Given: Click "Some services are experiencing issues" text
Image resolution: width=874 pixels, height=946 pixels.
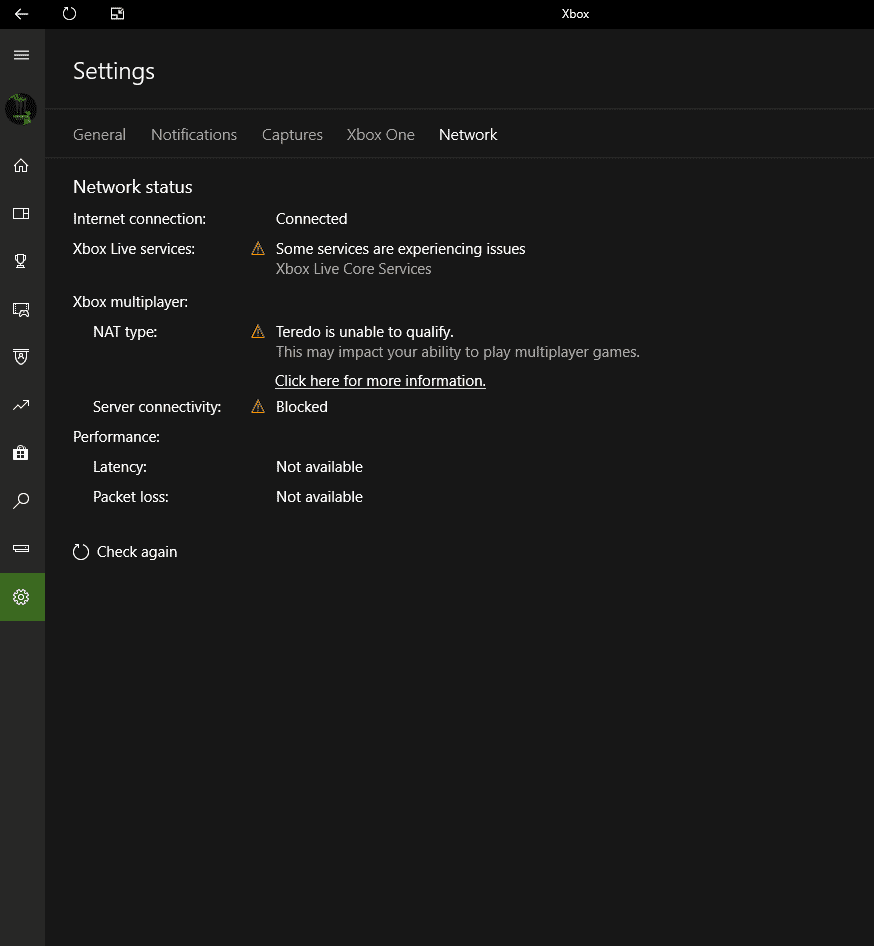Looking at the screenshot, I should (x=401, y=249).
